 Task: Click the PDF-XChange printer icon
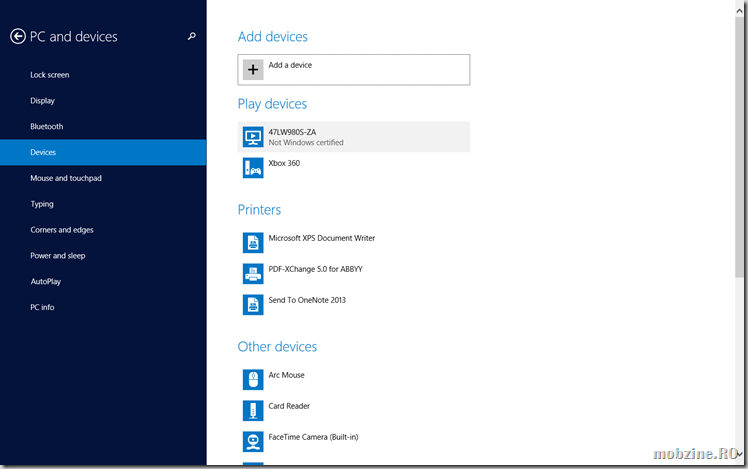[x=253, y=274]
